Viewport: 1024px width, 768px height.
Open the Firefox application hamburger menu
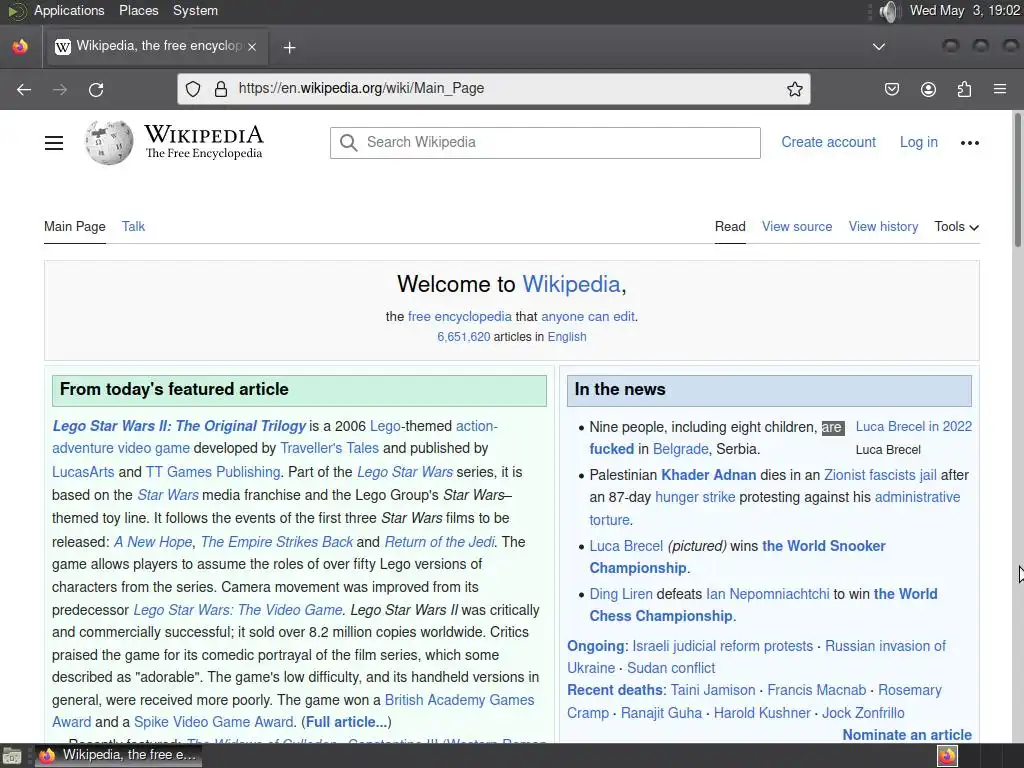pos(999,89)
